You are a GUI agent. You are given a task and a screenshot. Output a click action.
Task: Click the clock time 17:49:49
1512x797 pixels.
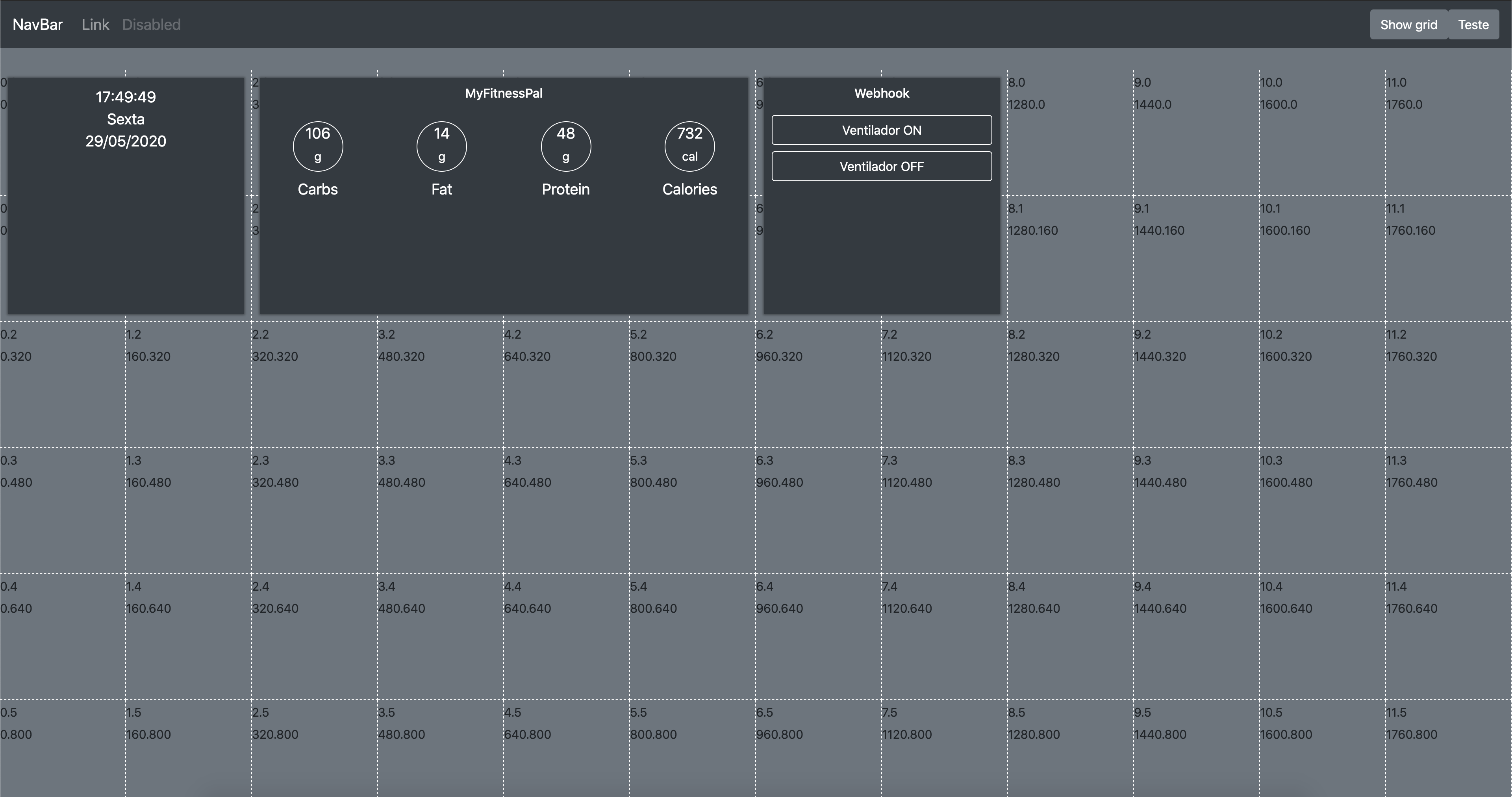126,97
